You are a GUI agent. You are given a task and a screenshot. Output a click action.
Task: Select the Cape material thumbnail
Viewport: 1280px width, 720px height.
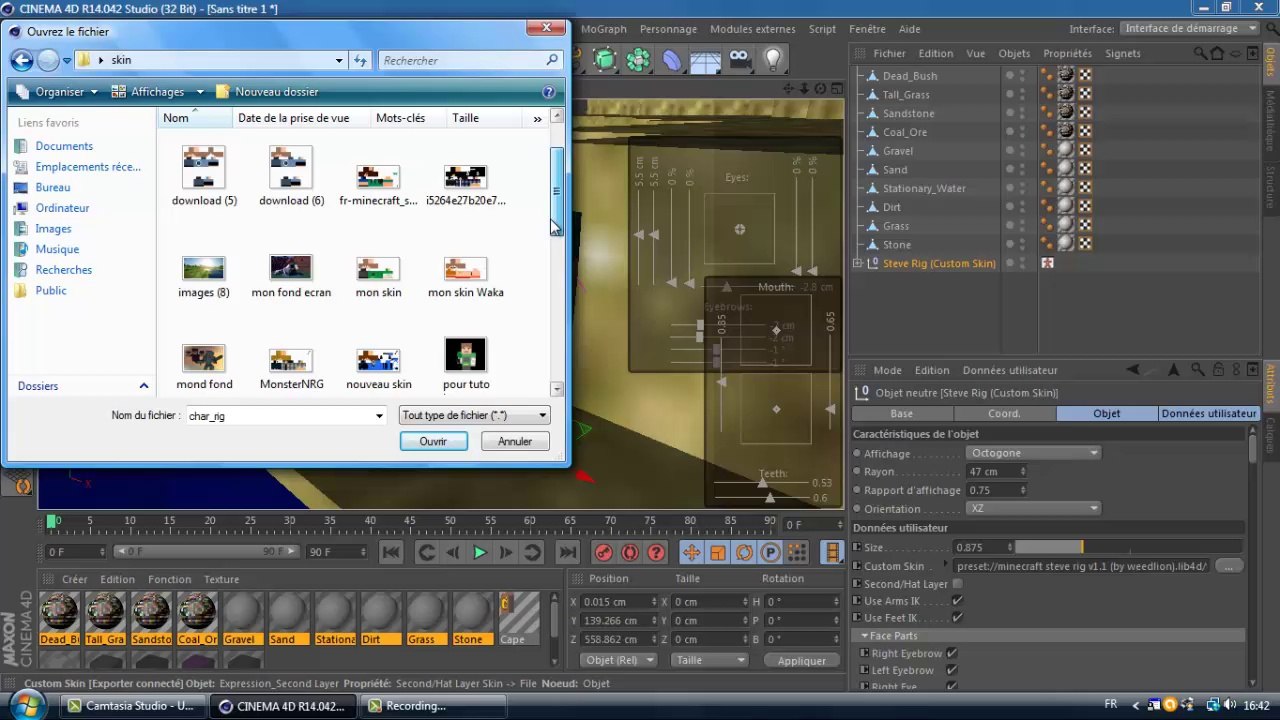(519, 619)
